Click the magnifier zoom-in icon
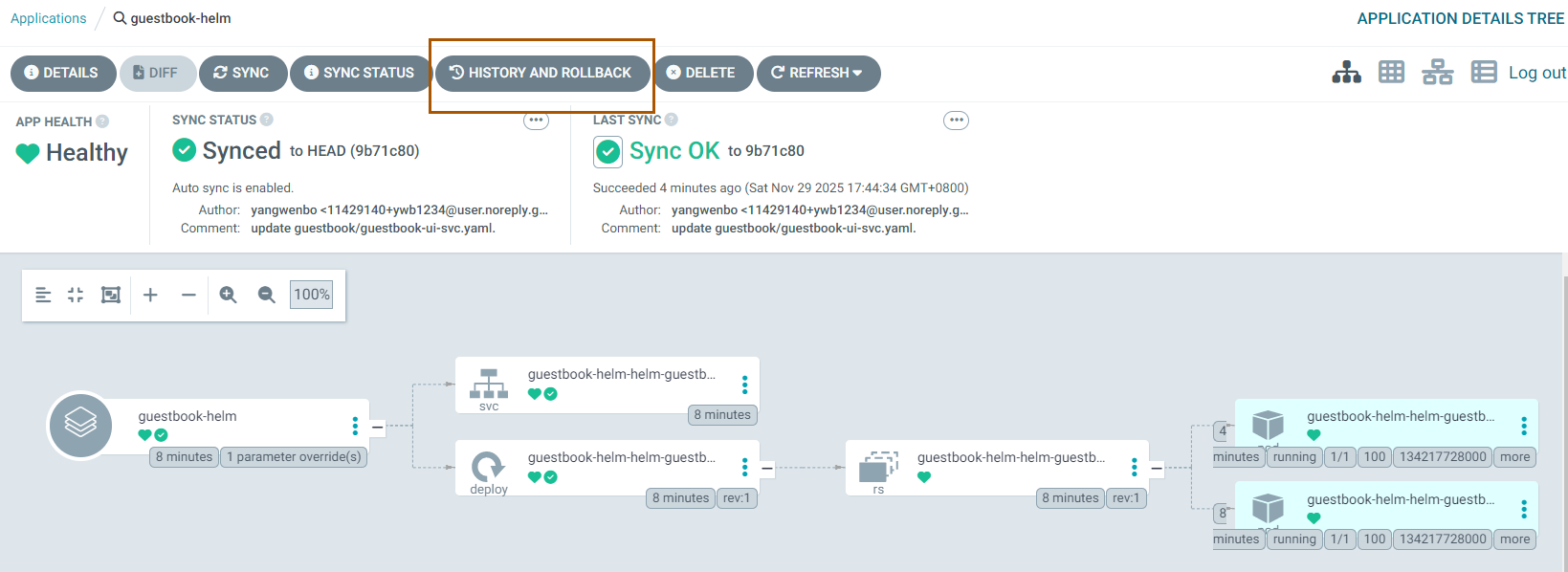Screen dimensions: 1568x572 coord(228,295)
